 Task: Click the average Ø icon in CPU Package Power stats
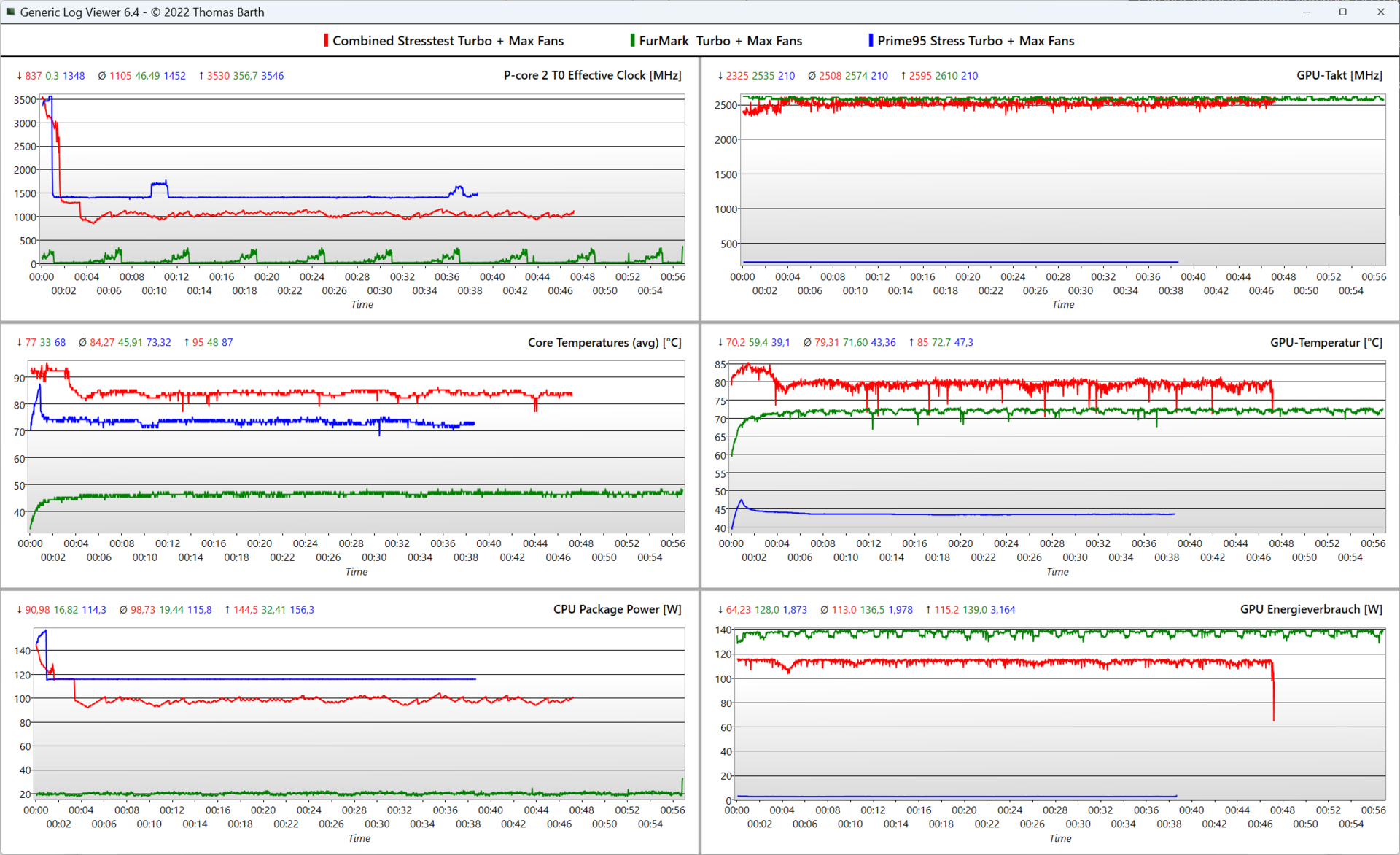pyautogui.click(x=123, y=610)
